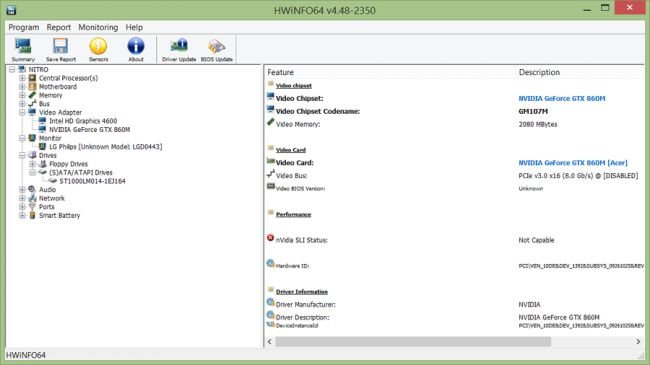Click the HWiNFO64 title bar app icon

[x=11, y=10]
